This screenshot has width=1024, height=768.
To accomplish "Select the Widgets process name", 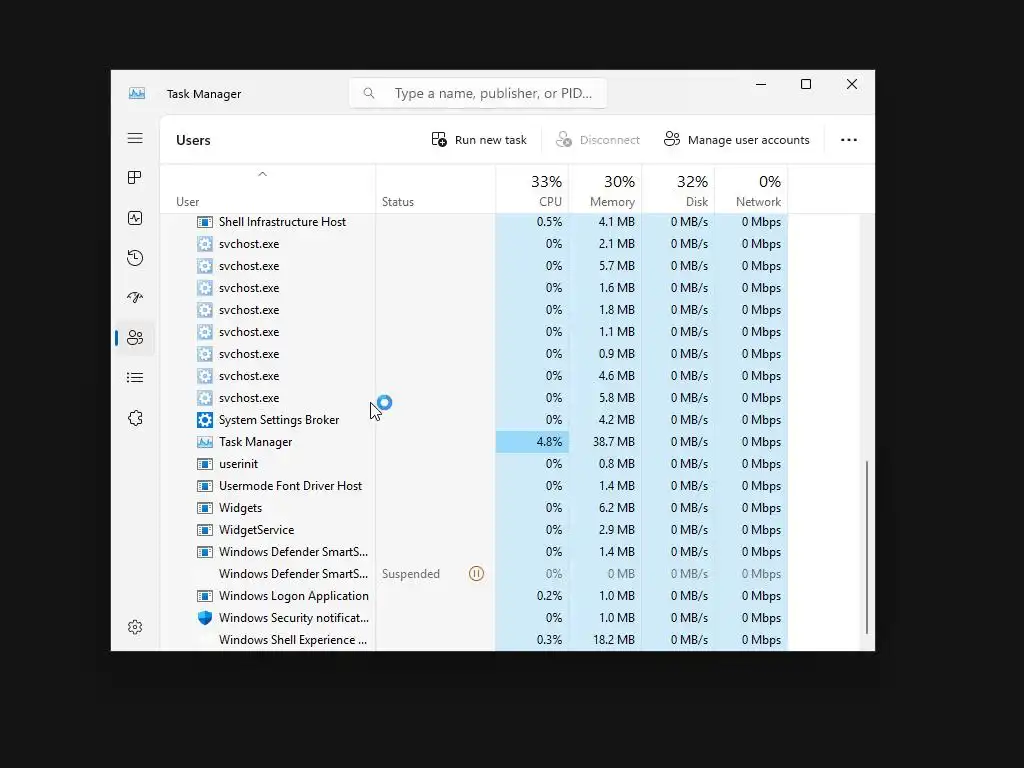I will pyautogui.click(x=240, y=508).
